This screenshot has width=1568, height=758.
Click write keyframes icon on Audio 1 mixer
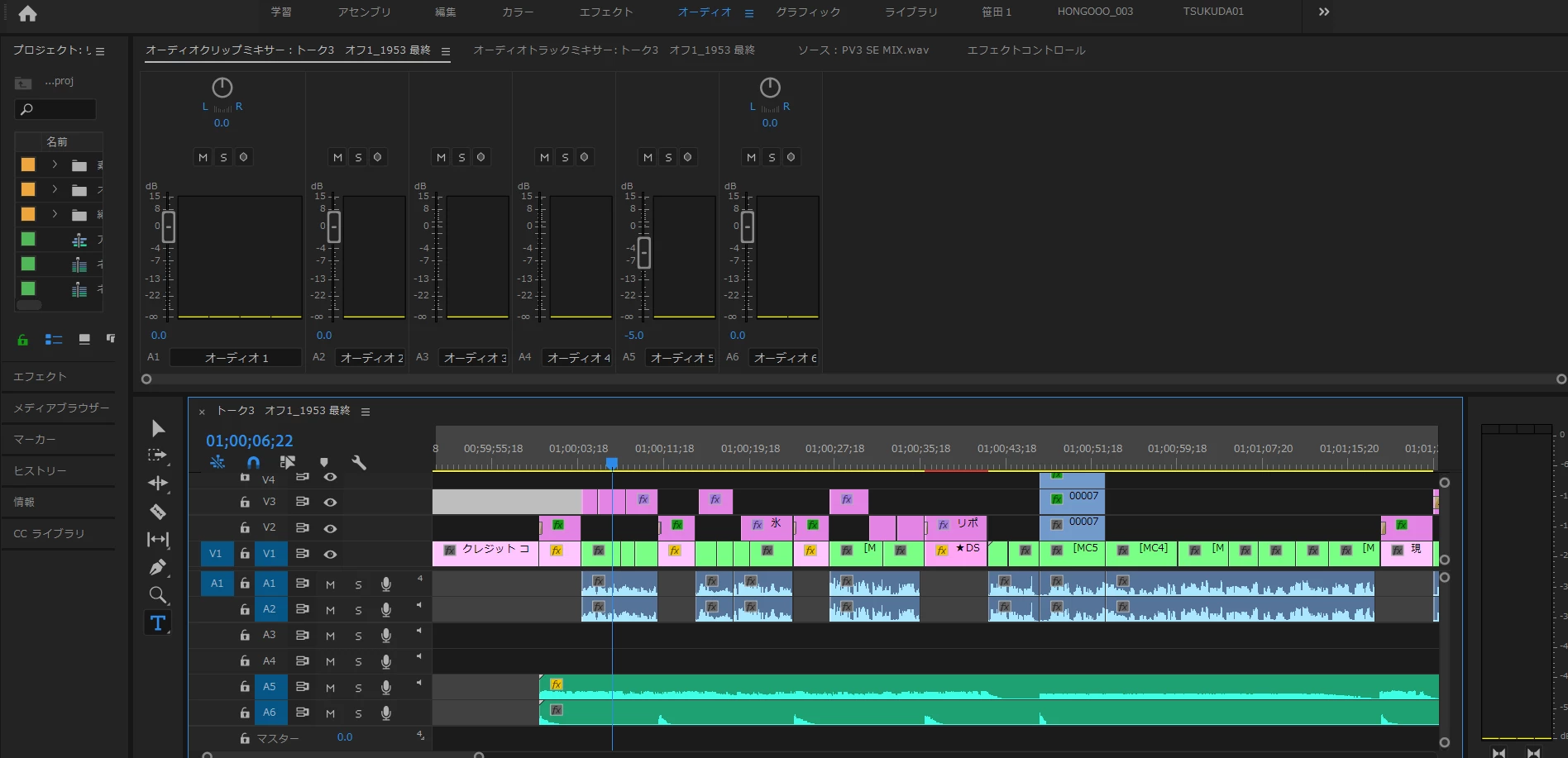click(244, 157)
